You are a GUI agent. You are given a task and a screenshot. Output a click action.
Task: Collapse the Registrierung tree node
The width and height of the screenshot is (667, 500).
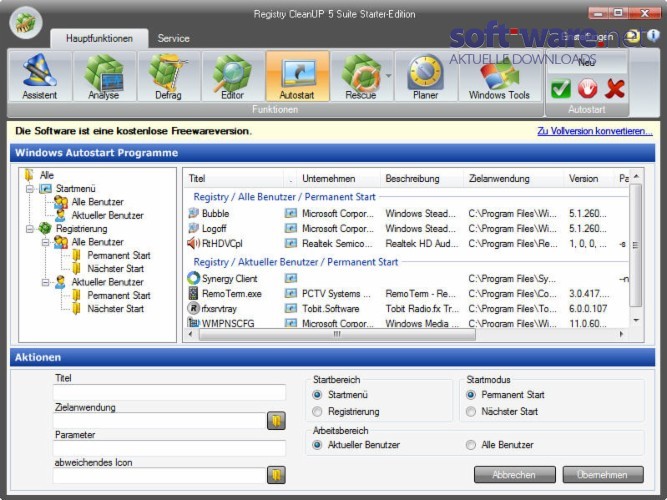(x=30, y=229)
